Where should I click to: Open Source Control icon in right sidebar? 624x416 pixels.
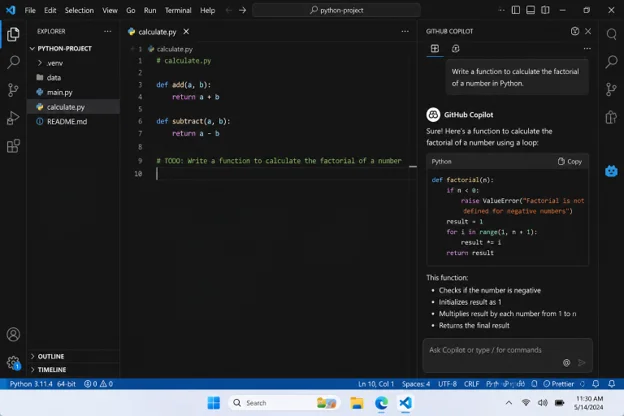coord(611,89)
